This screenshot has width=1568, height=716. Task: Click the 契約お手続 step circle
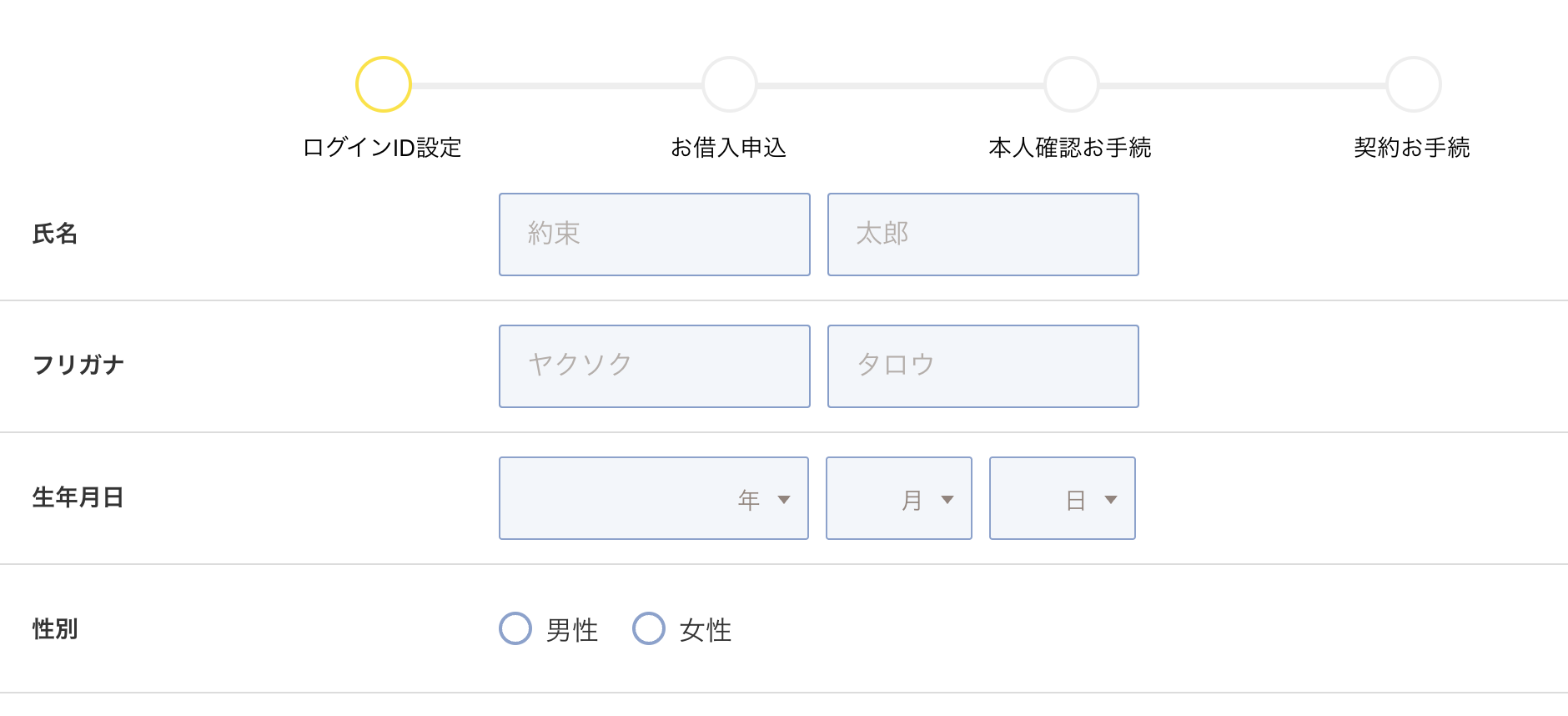(x=1414, y=84)
